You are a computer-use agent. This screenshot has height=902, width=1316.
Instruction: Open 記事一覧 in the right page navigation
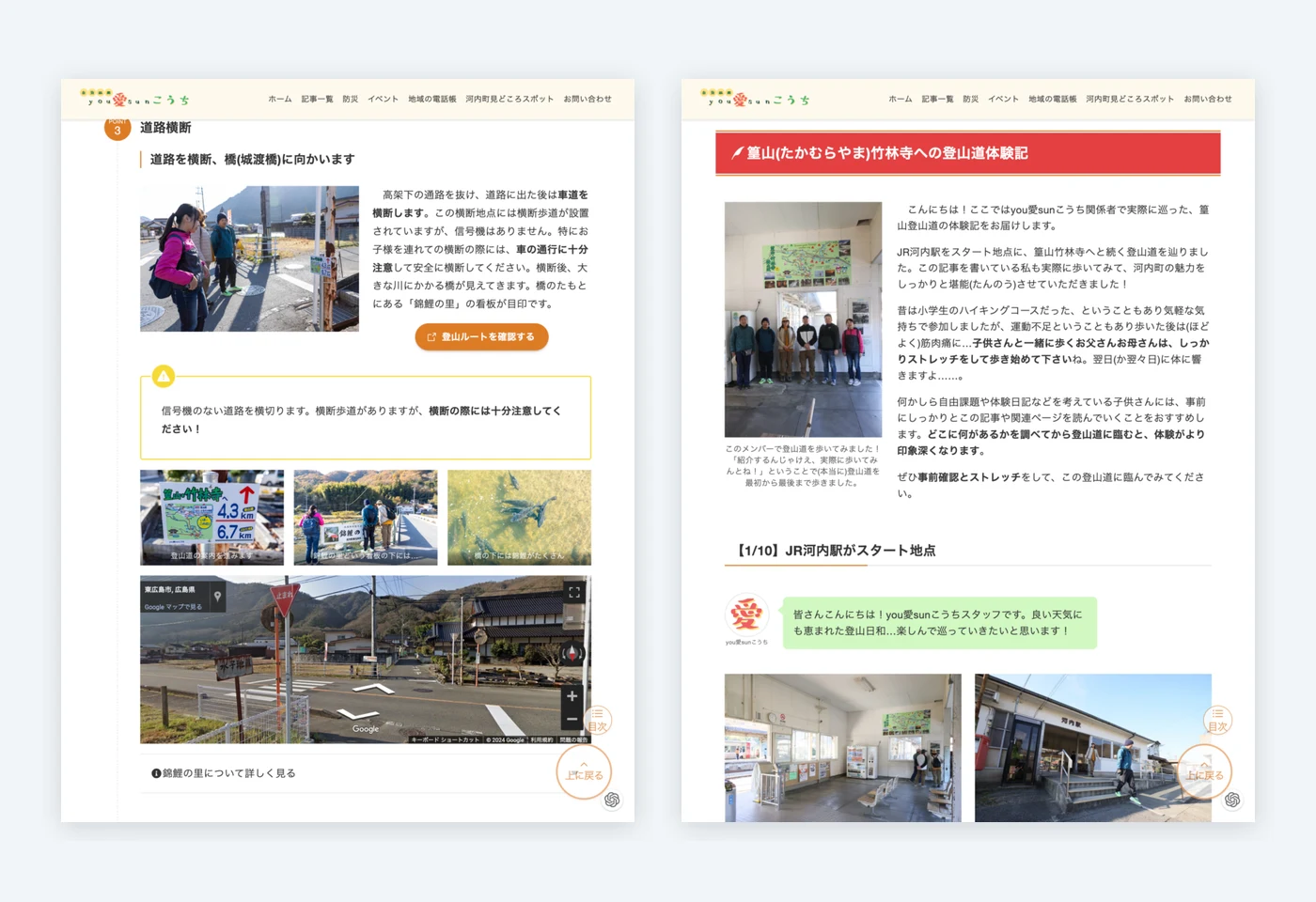point(937,99)
